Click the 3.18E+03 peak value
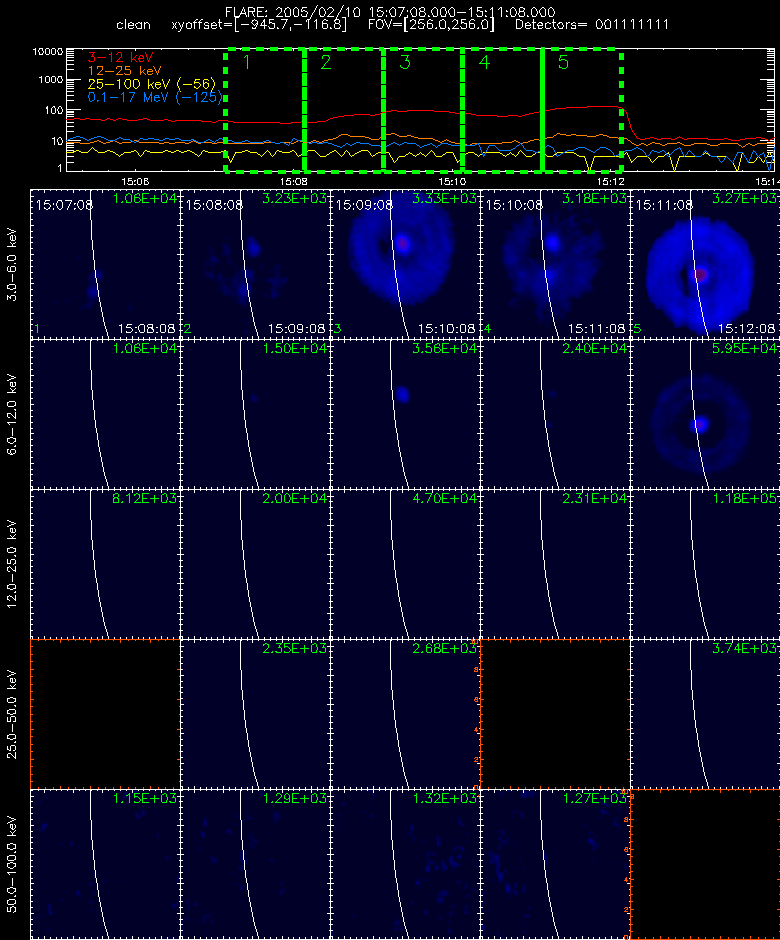780x940 pixels. (x=594, y=198)
